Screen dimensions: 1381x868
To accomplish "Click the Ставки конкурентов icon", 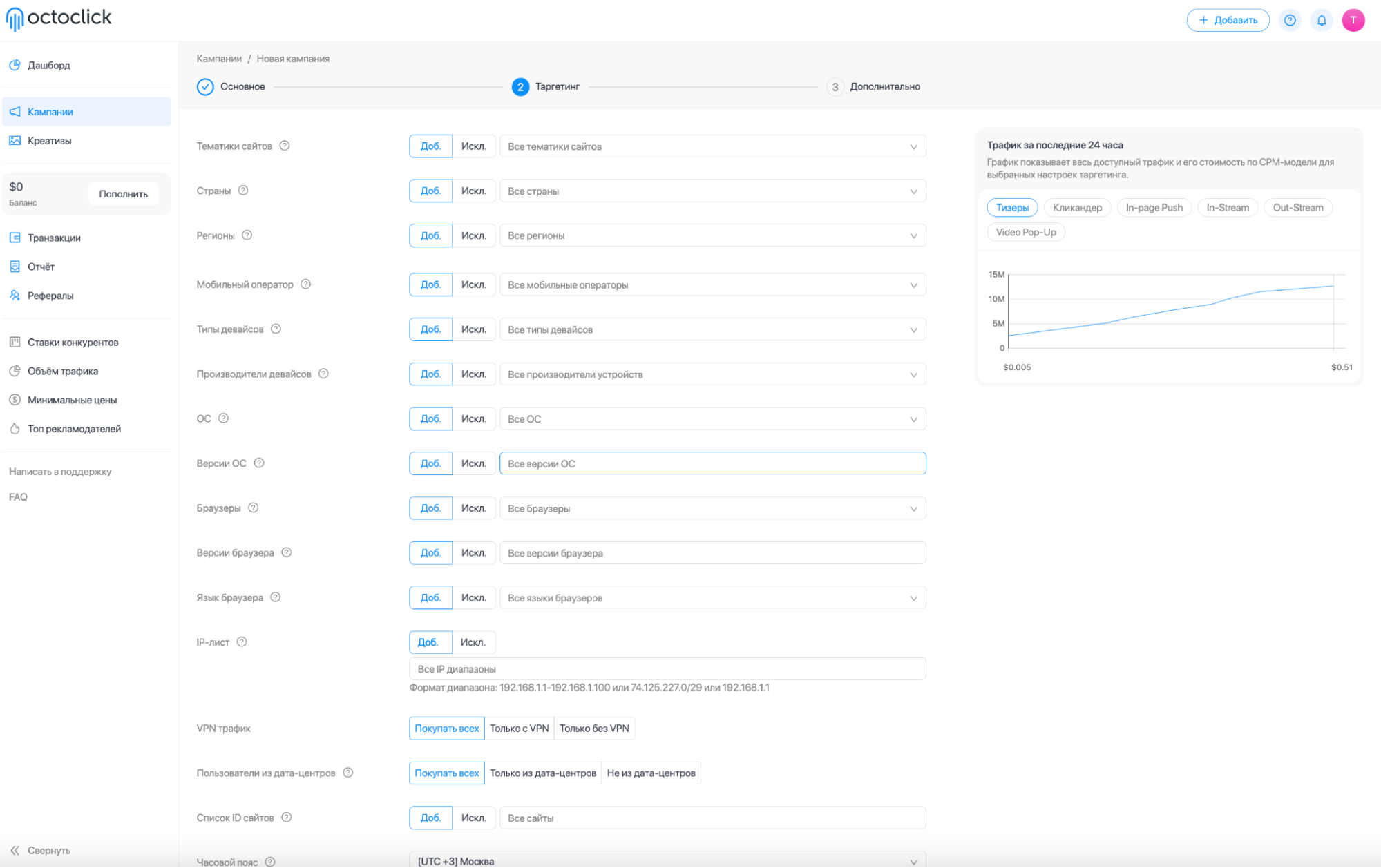I will click(x=15, y=342).
